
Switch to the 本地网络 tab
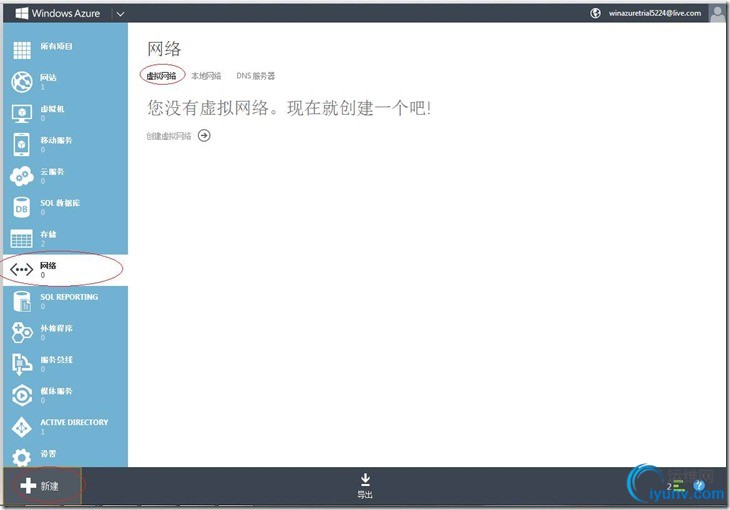coord(206,76)
